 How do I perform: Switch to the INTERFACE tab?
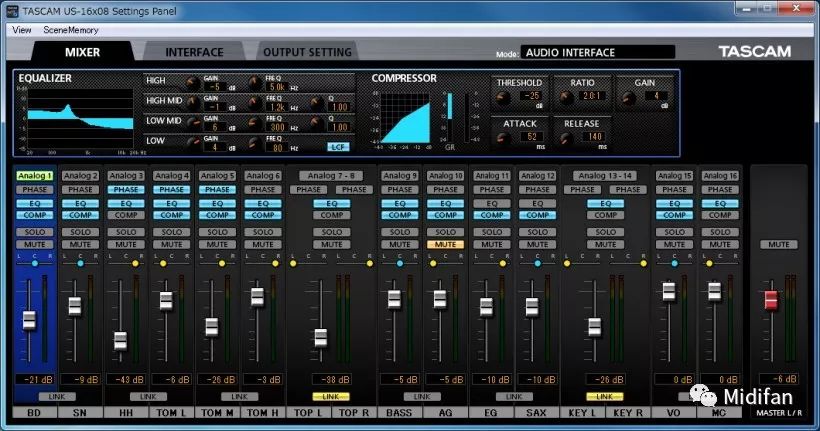click(x=194, y=52)
